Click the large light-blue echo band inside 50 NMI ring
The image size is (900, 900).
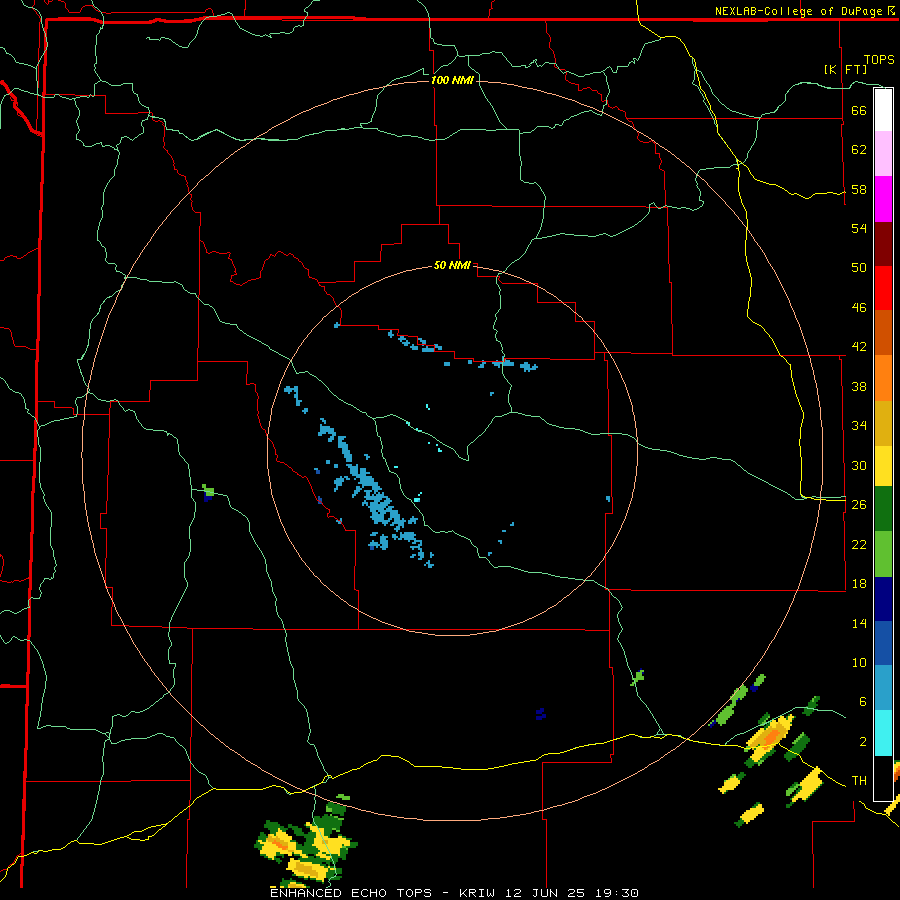point(376,492)
